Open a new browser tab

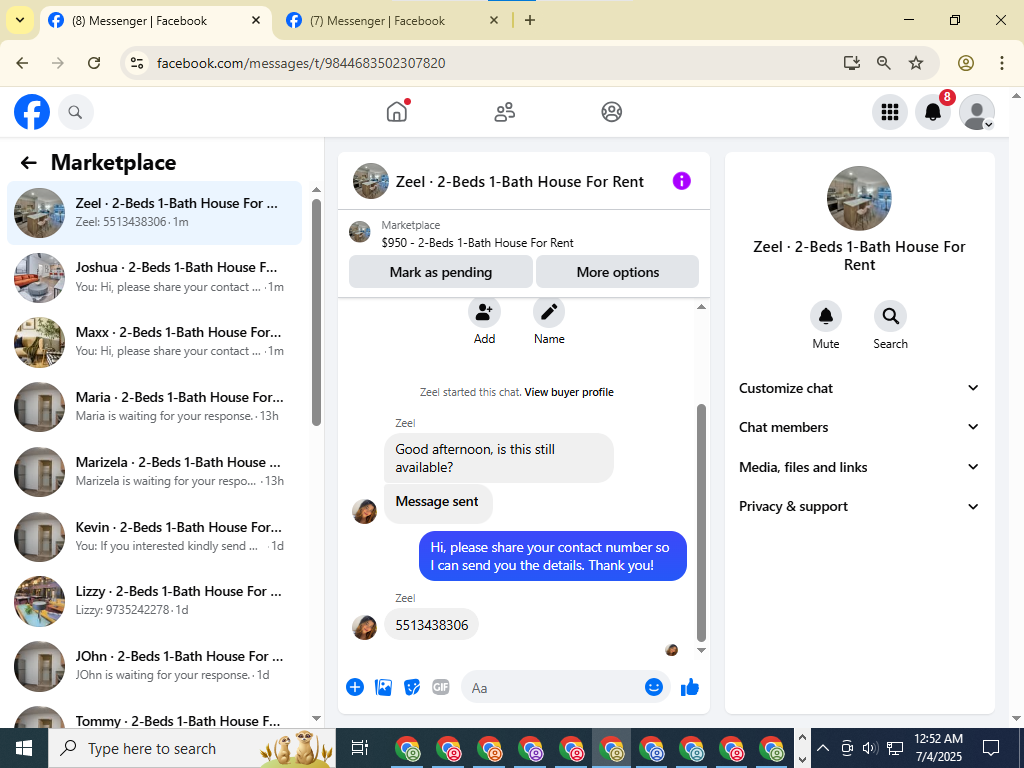(530, 20)
